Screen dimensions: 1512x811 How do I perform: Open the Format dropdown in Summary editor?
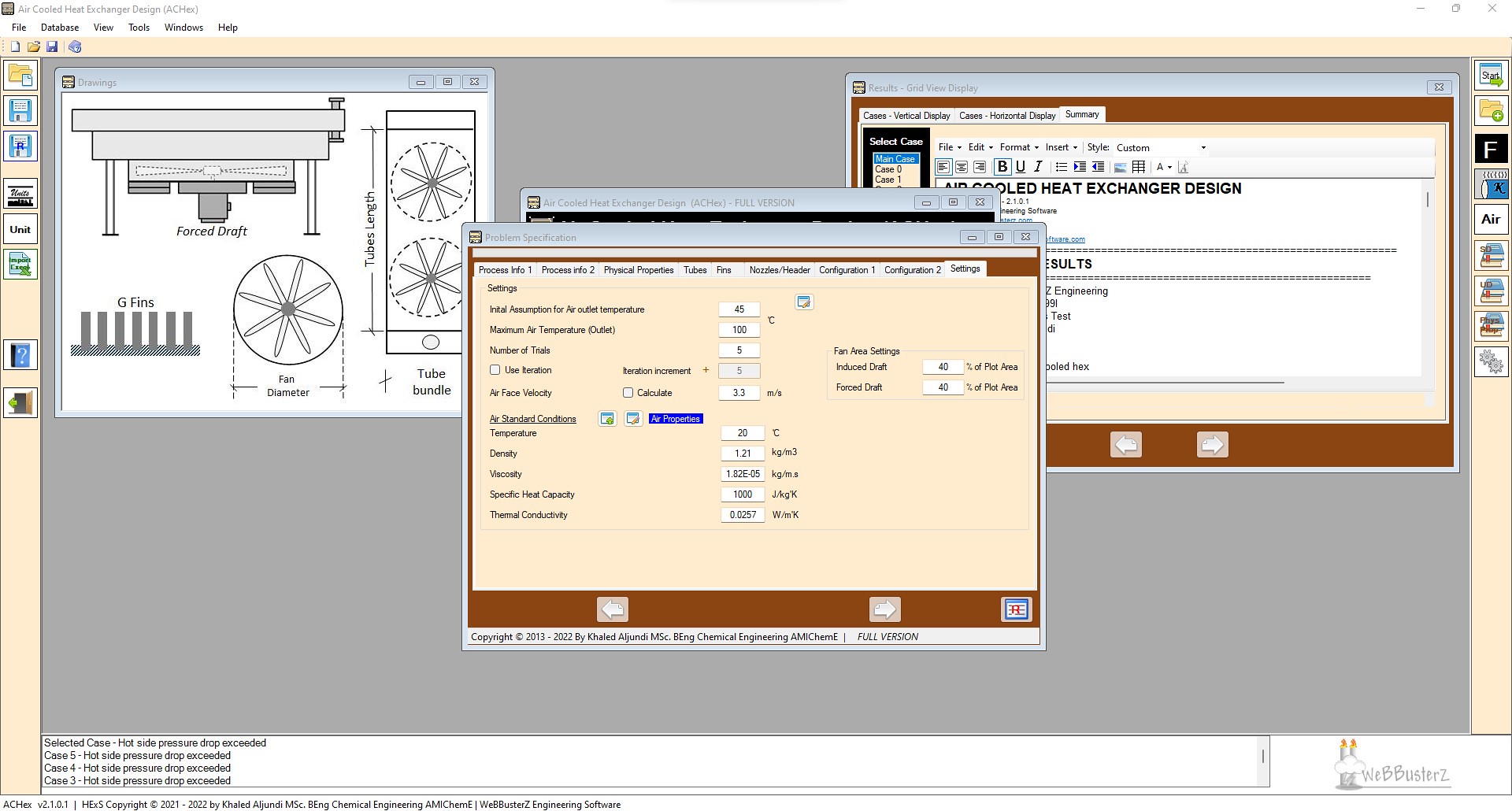pyautogui.click(x=1018, y=147)
